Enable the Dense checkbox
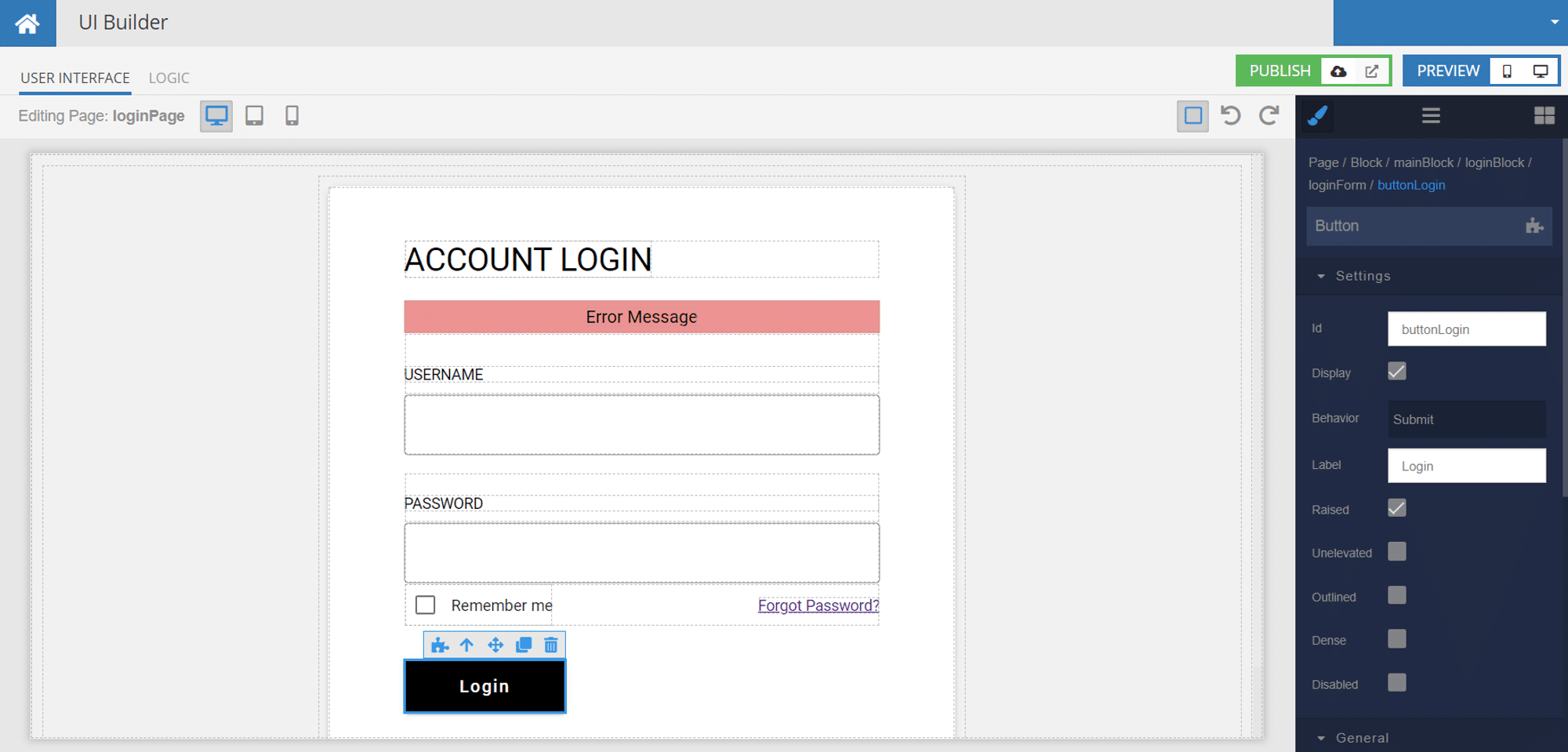 1397,639
